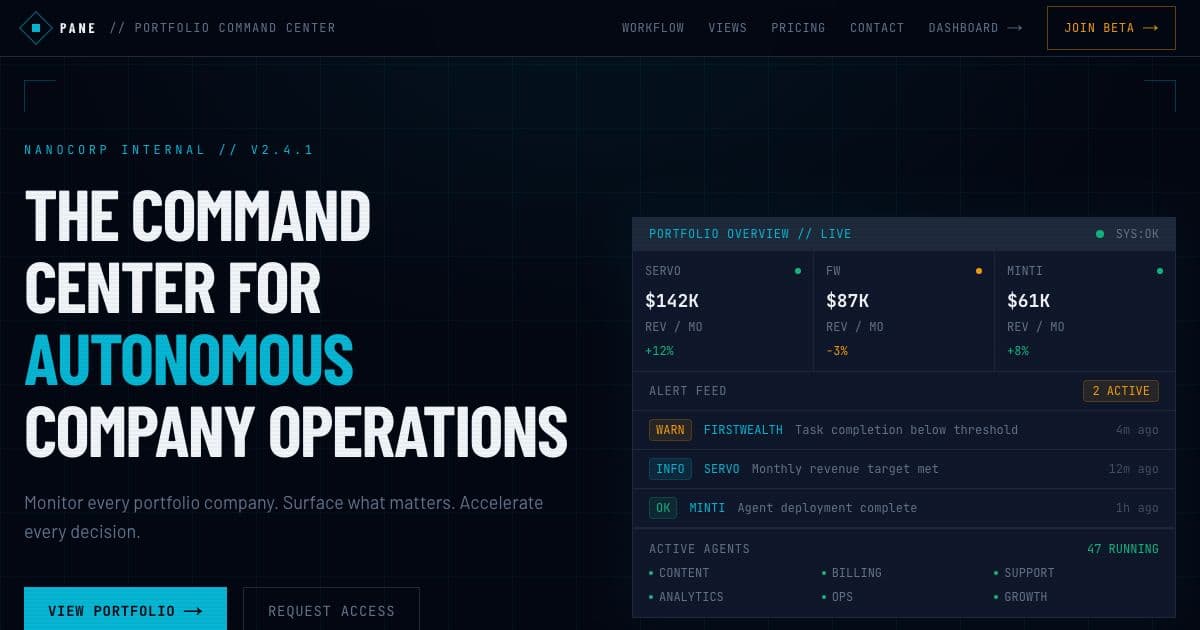
Task: Click the green status dot on MINTI card
Action: pyautogui.click(x=1159, y=271)
